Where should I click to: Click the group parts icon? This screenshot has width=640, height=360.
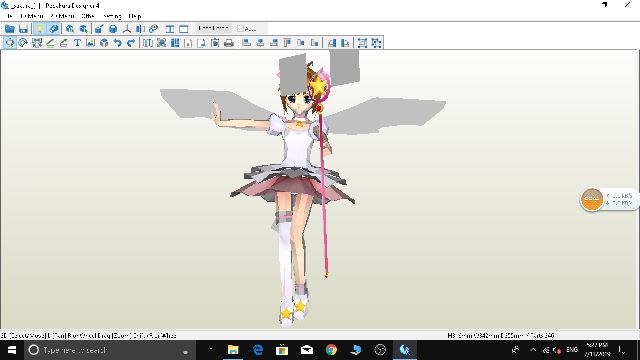point(362,42)
